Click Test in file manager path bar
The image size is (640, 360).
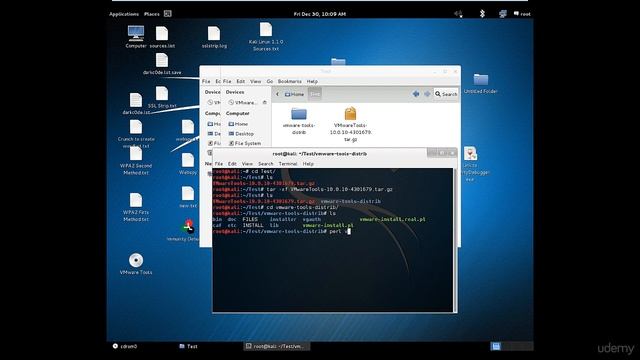tap(315, 94)
